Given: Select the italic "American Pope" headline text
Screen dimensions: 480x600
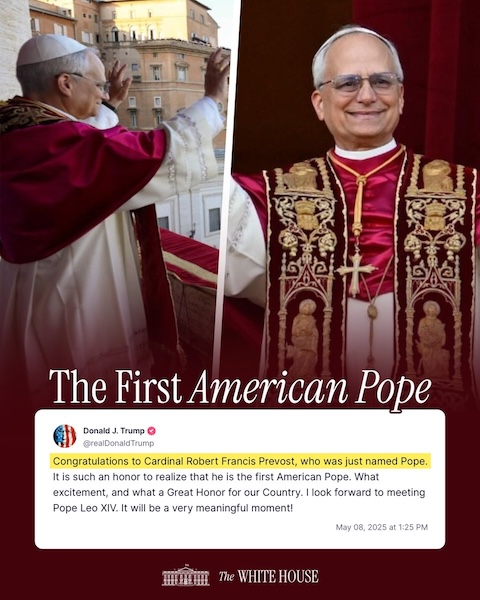Looking at the screenshot, I should point(309,388).
